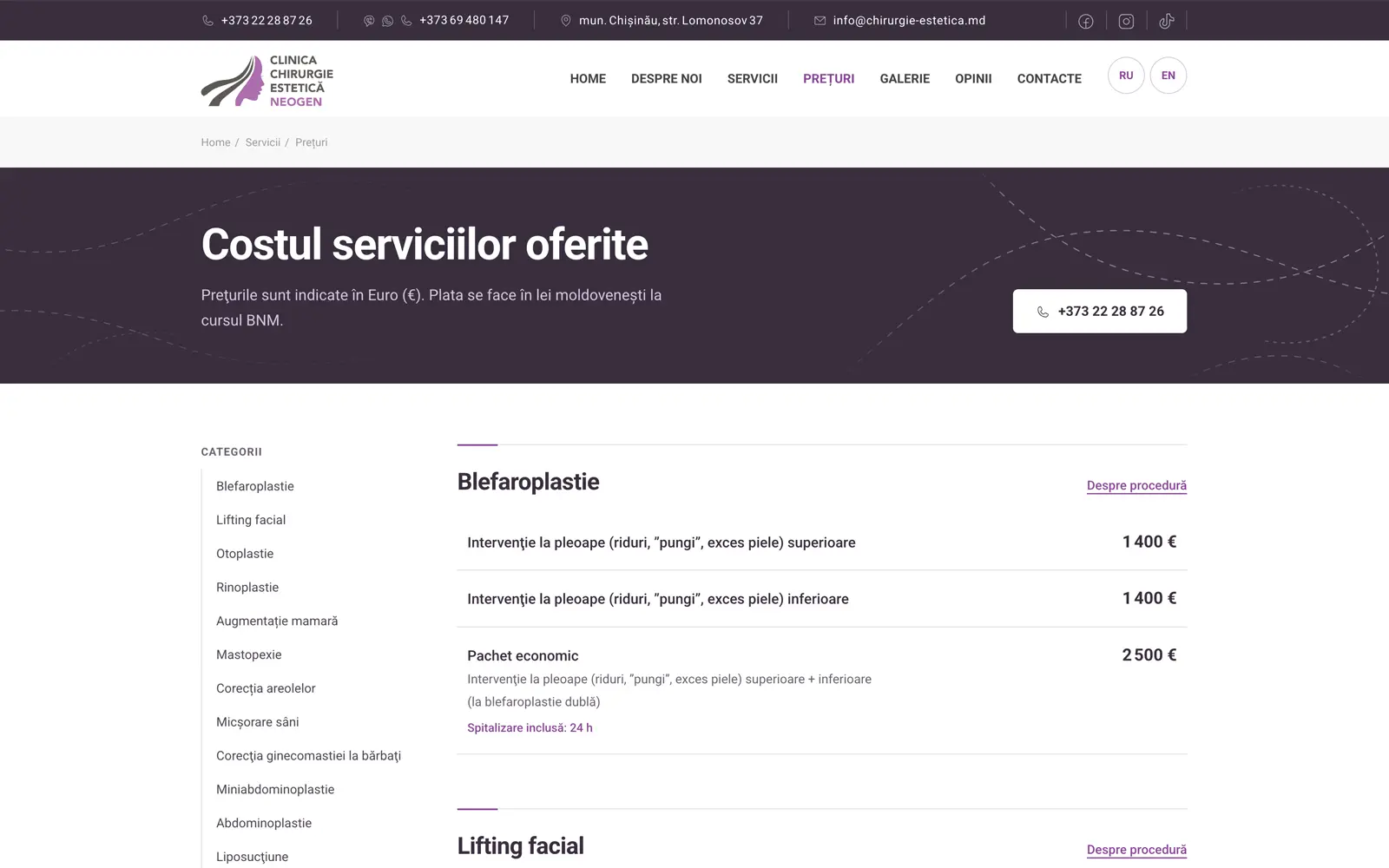Select Augmentație mamară category

(277, 621)
